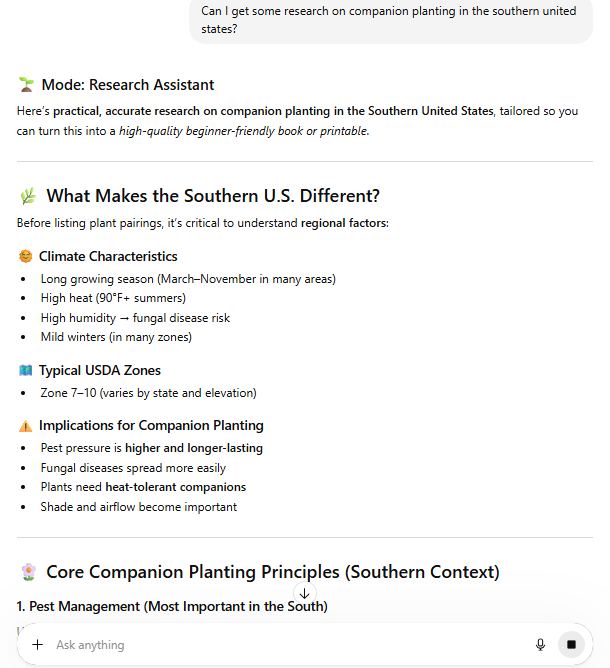This screenshot has height=668, width=610.
Task: Click the plus attachment icon
Action: pyautogui.click(x=38, y=645)
